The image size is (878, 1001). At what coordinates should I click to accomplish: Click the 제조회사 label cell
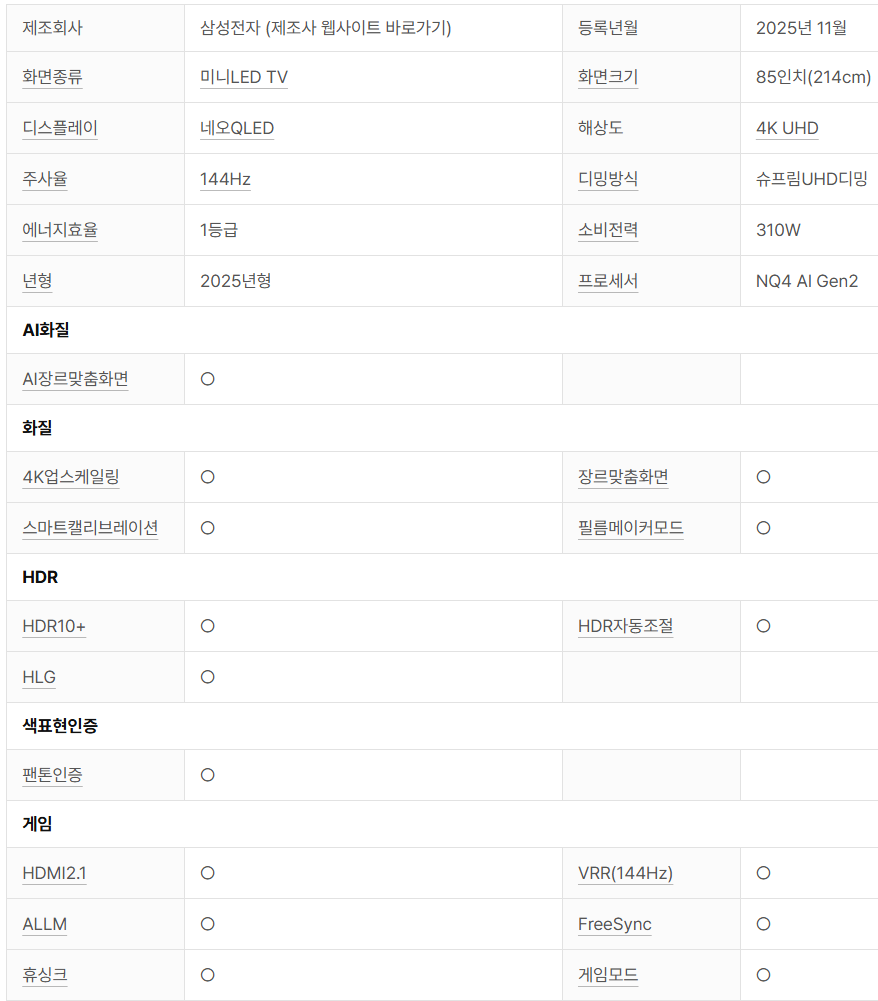tap(96, 28)
